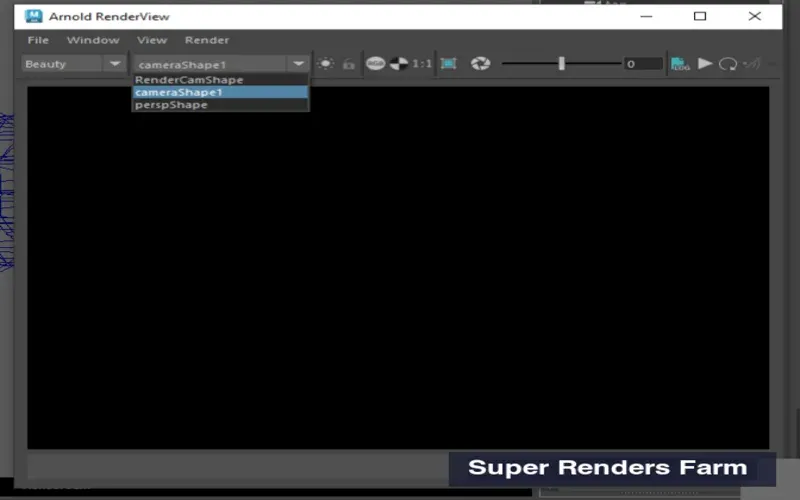Close the Arnold RenderView window
The width and height of the screenshot is (800, 500).
755,16
